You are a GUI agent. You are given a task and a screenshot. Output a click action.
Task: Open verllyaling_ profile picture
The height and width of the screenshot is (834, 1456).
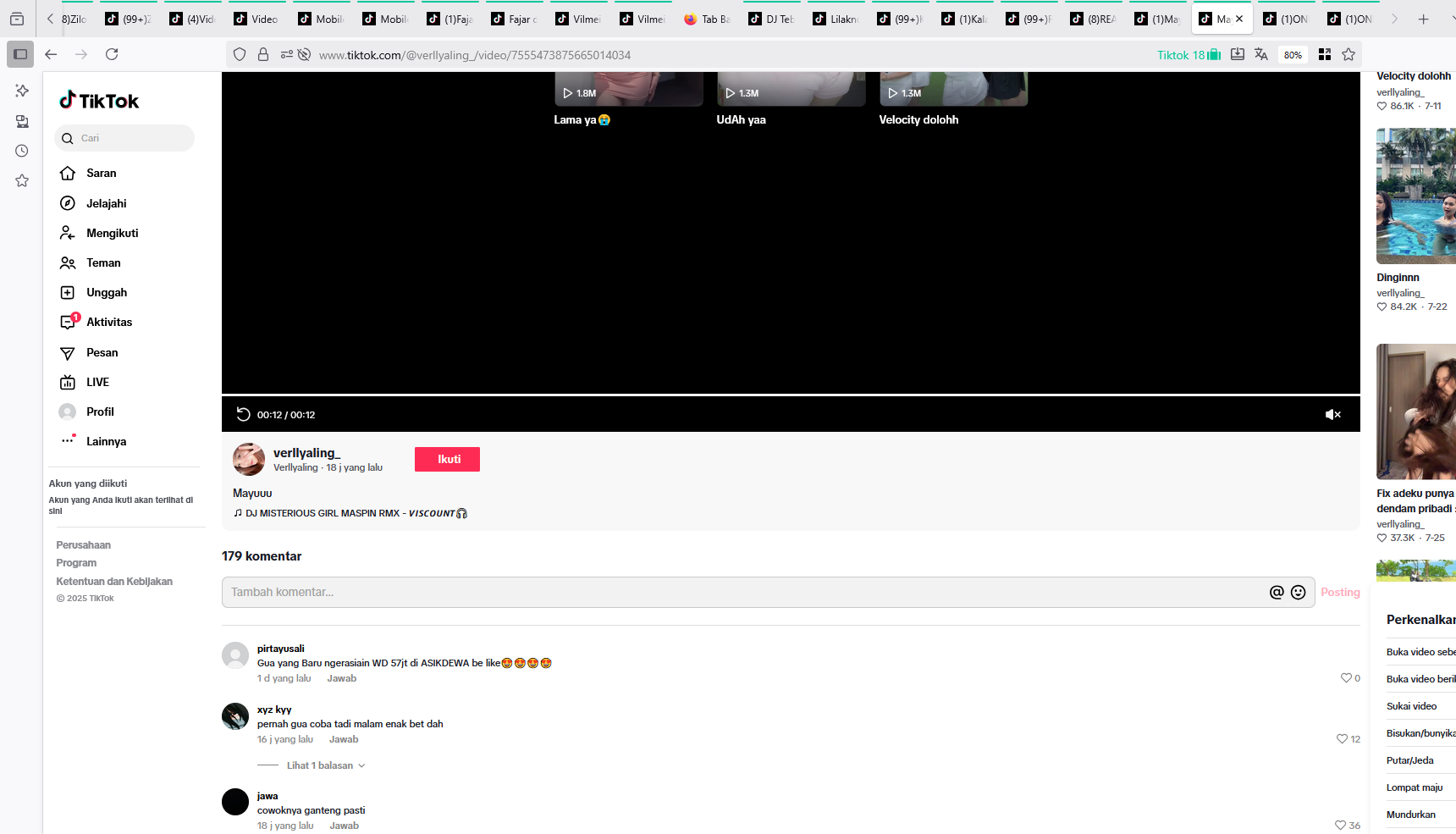(x=249, y=459)
